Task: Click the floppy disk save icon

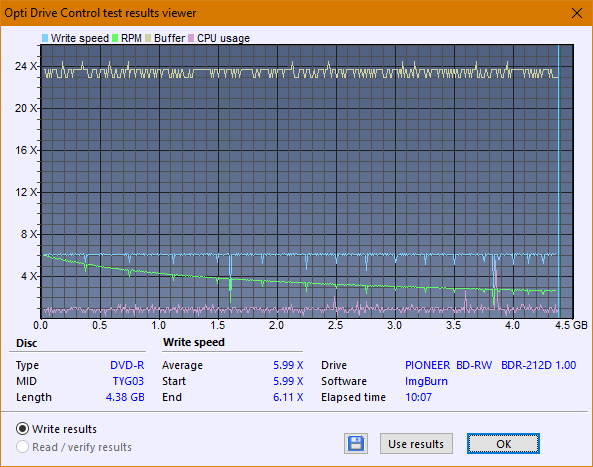Action: [356, 444]
